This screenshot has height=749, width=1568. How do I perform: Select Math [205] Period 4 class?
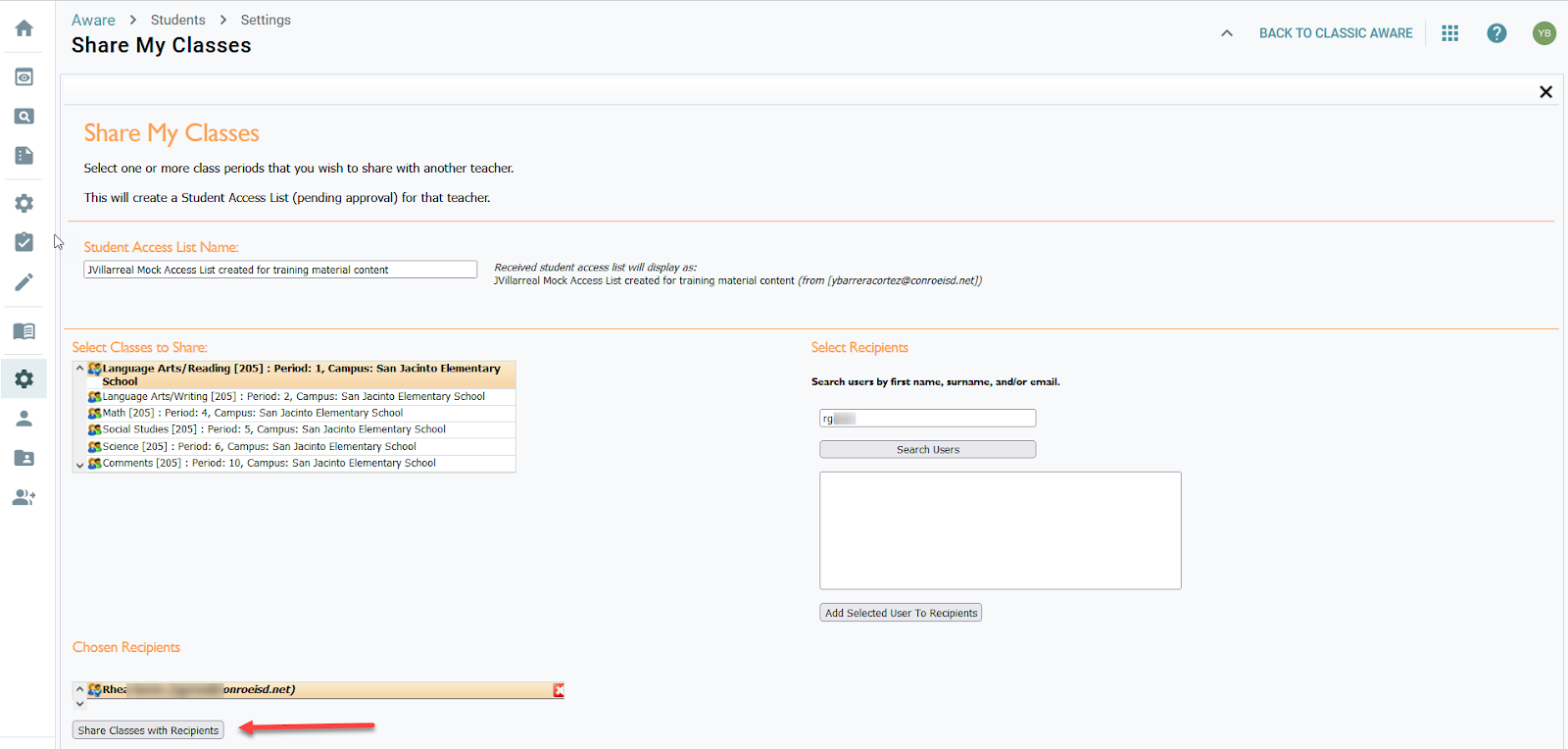pyautogui.click(x=253, y=414)
